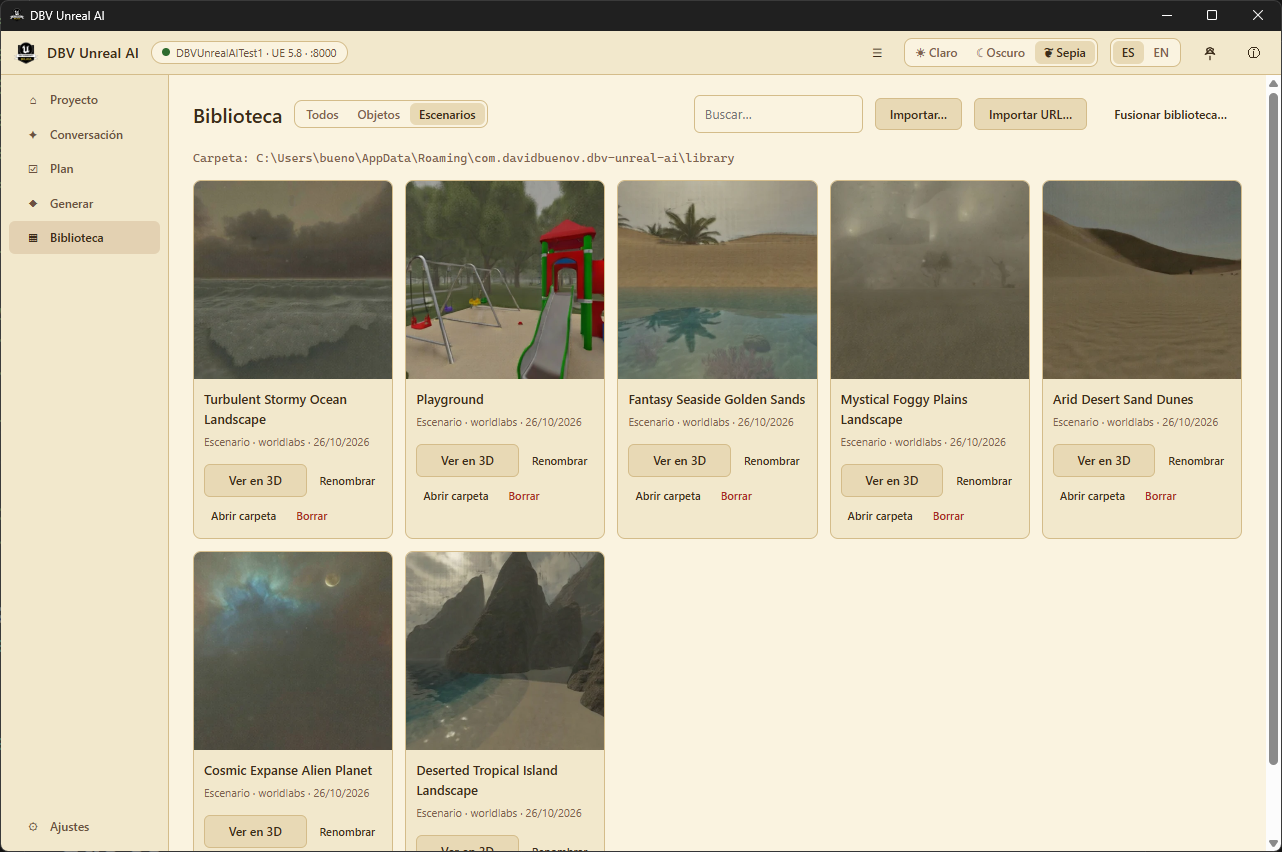Select Generar in the sidebar
1282x852 pixels.
click(84, 204)
